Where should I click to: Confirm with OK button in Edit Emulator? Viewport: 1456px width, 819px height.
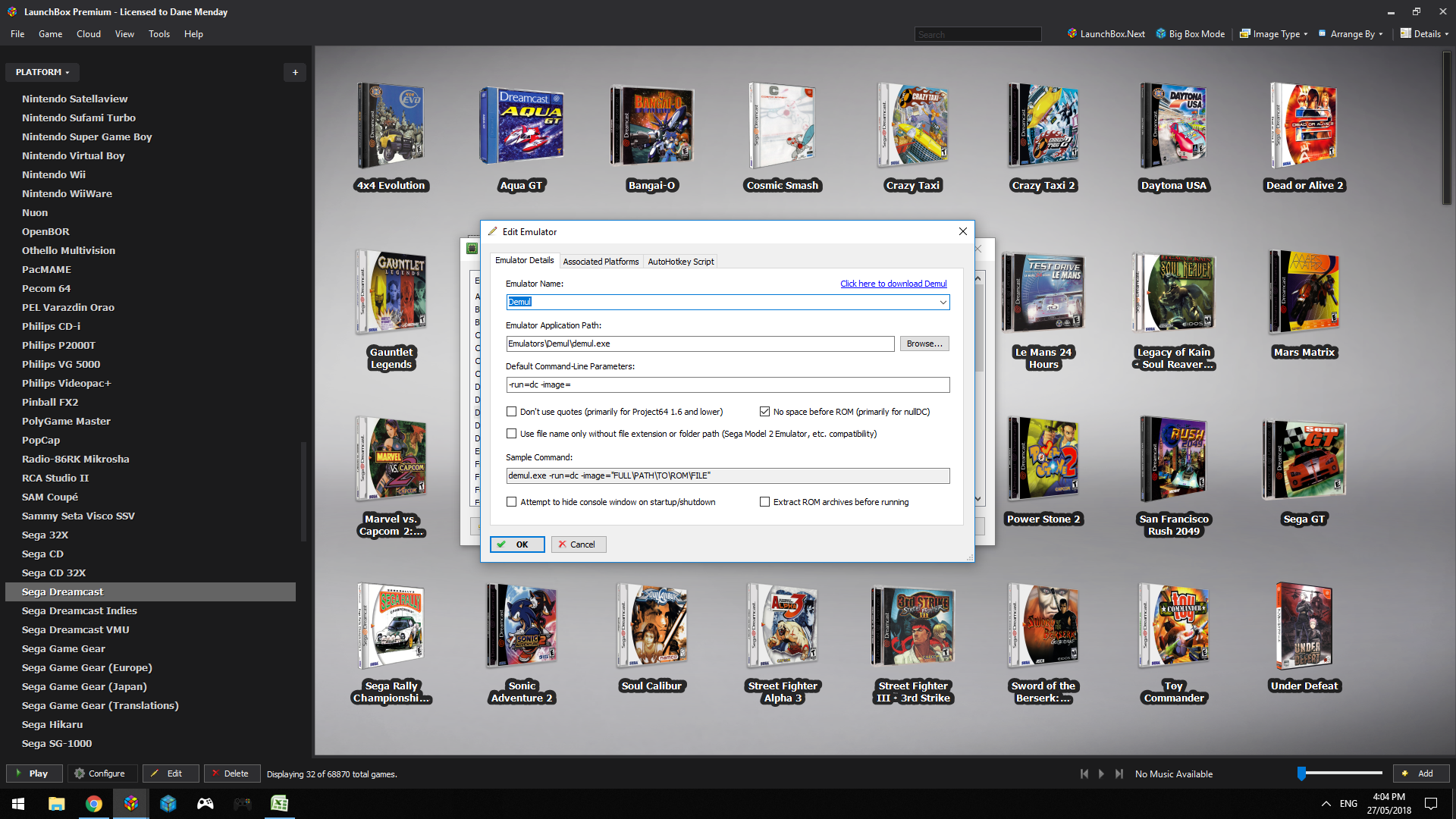pos(517,544)
